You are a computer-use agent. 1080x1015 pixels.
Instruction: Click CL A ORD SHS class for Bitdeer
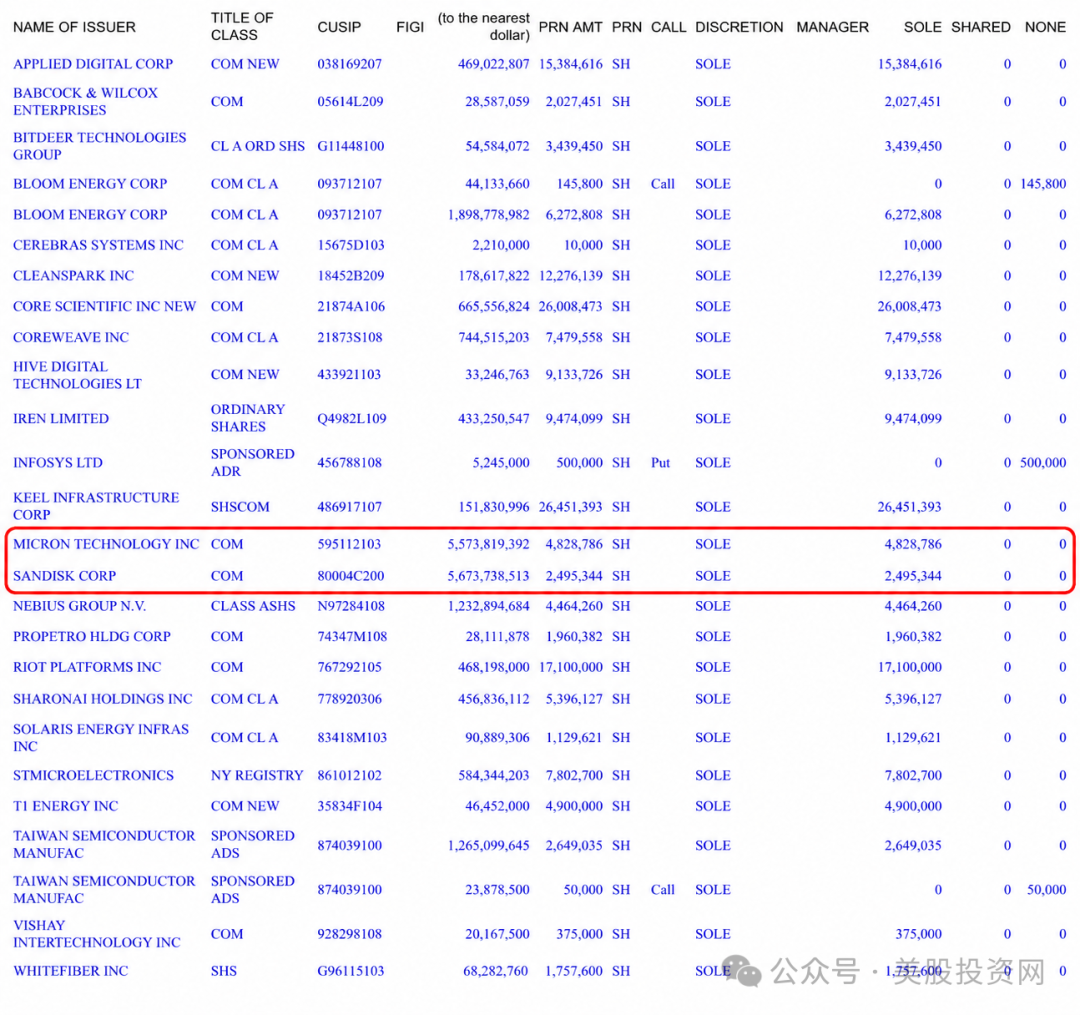[258, 146]
